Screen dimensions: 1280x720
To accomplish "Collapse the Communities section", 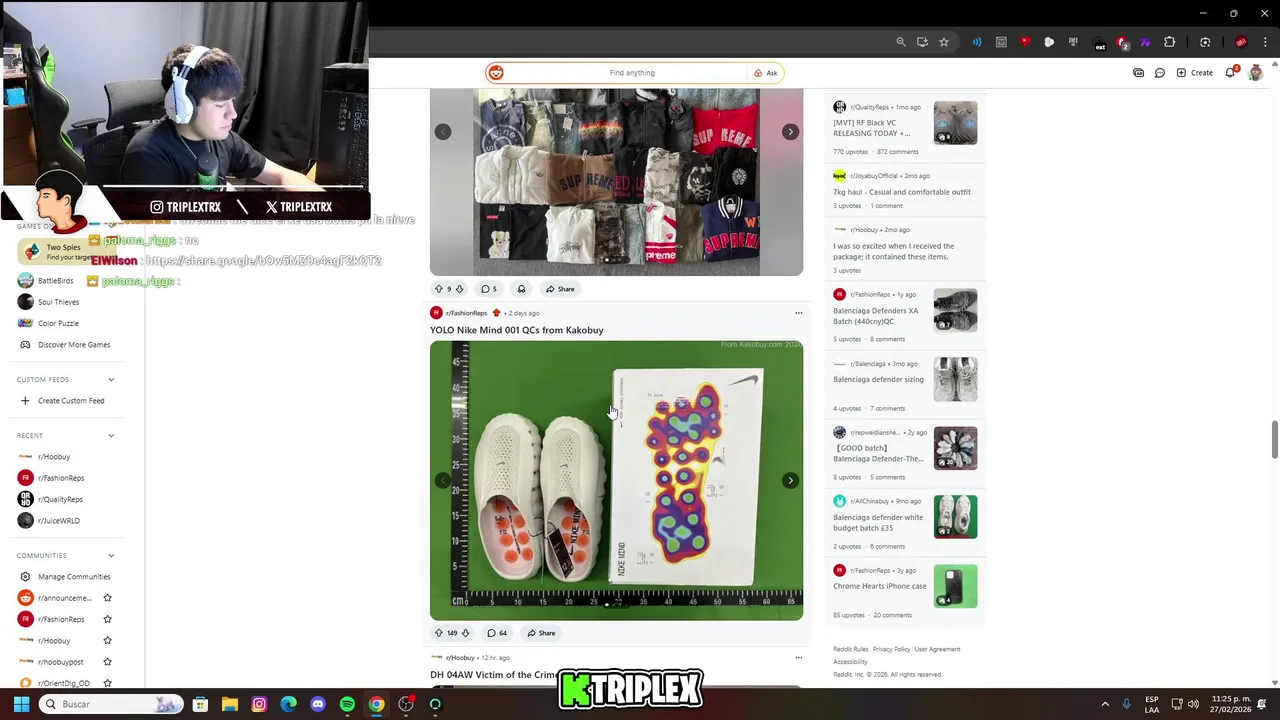I will [111, 556].
